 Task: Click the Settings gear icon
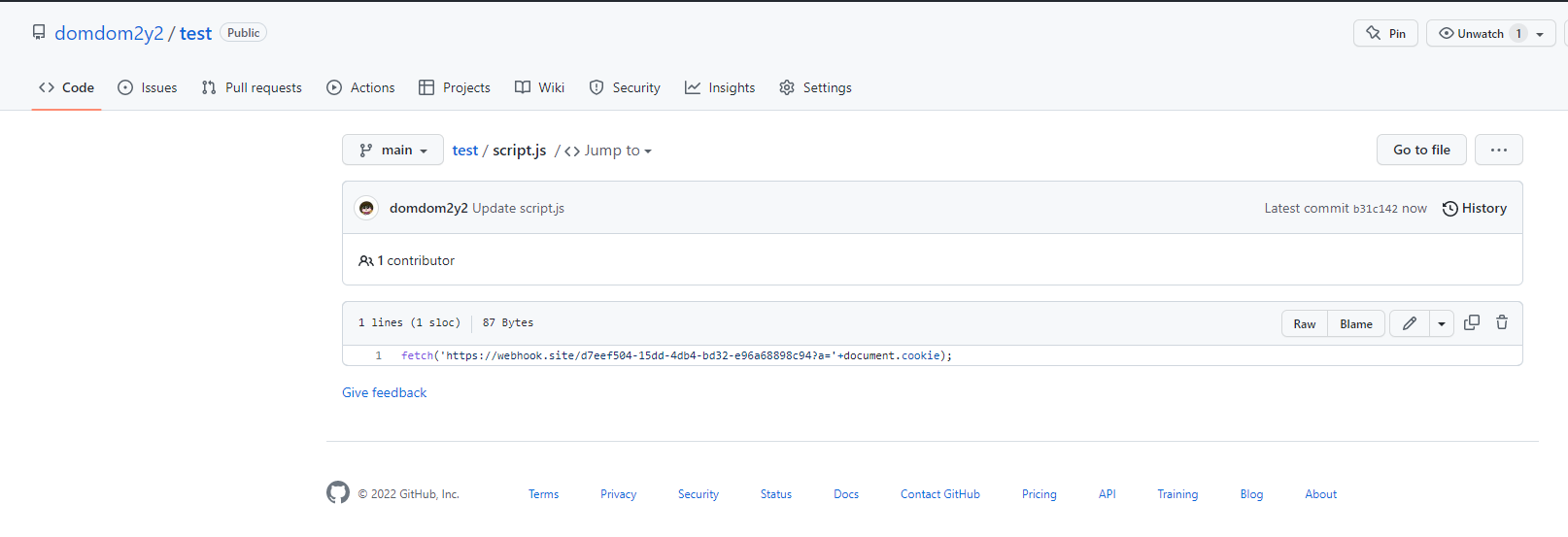[787, 87]
